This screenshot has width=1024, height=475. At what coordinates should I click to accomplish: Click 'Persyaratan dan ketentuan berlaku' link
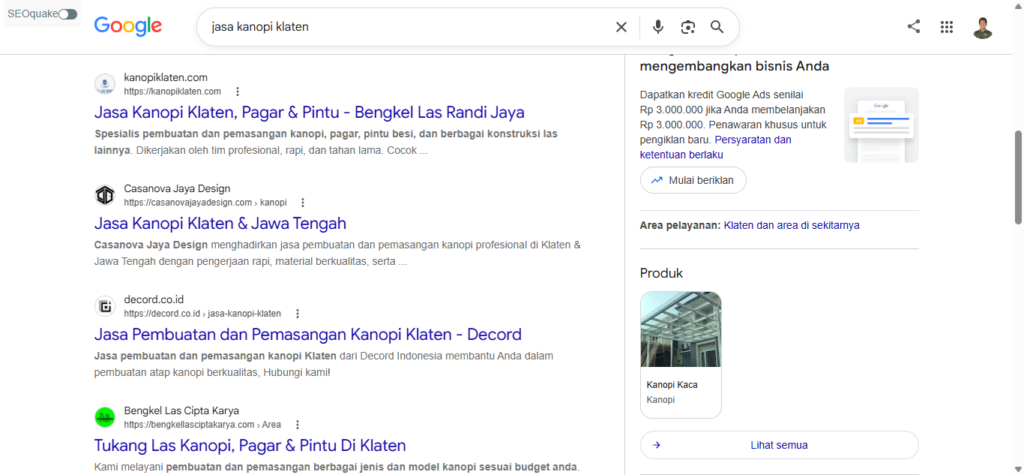pyautogui.click(x=716, y=148)
